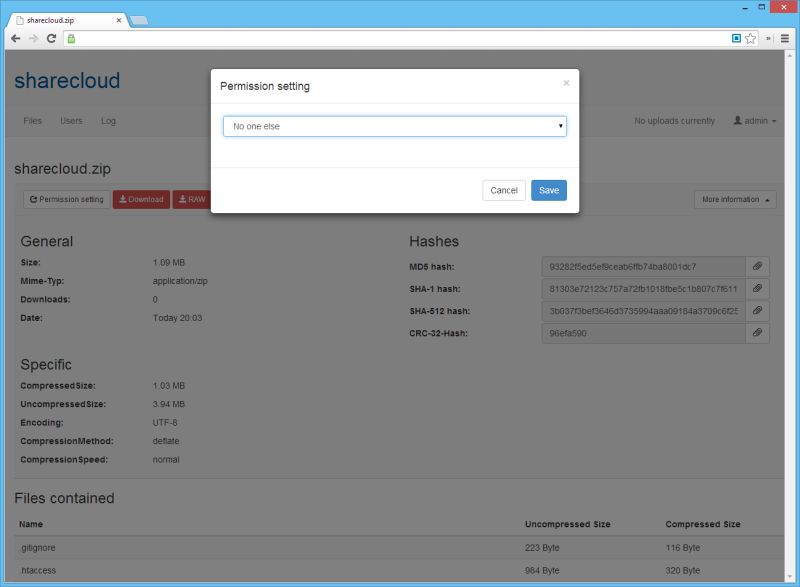Click the browser back arrow
This screenshot has width=800, height=587.
(x=13, y=39)
